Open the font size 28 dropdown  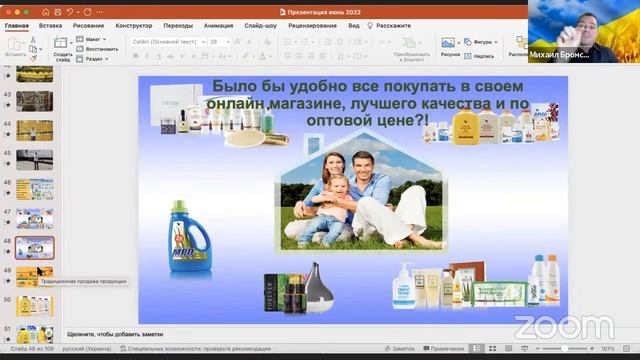pos(228,42)
